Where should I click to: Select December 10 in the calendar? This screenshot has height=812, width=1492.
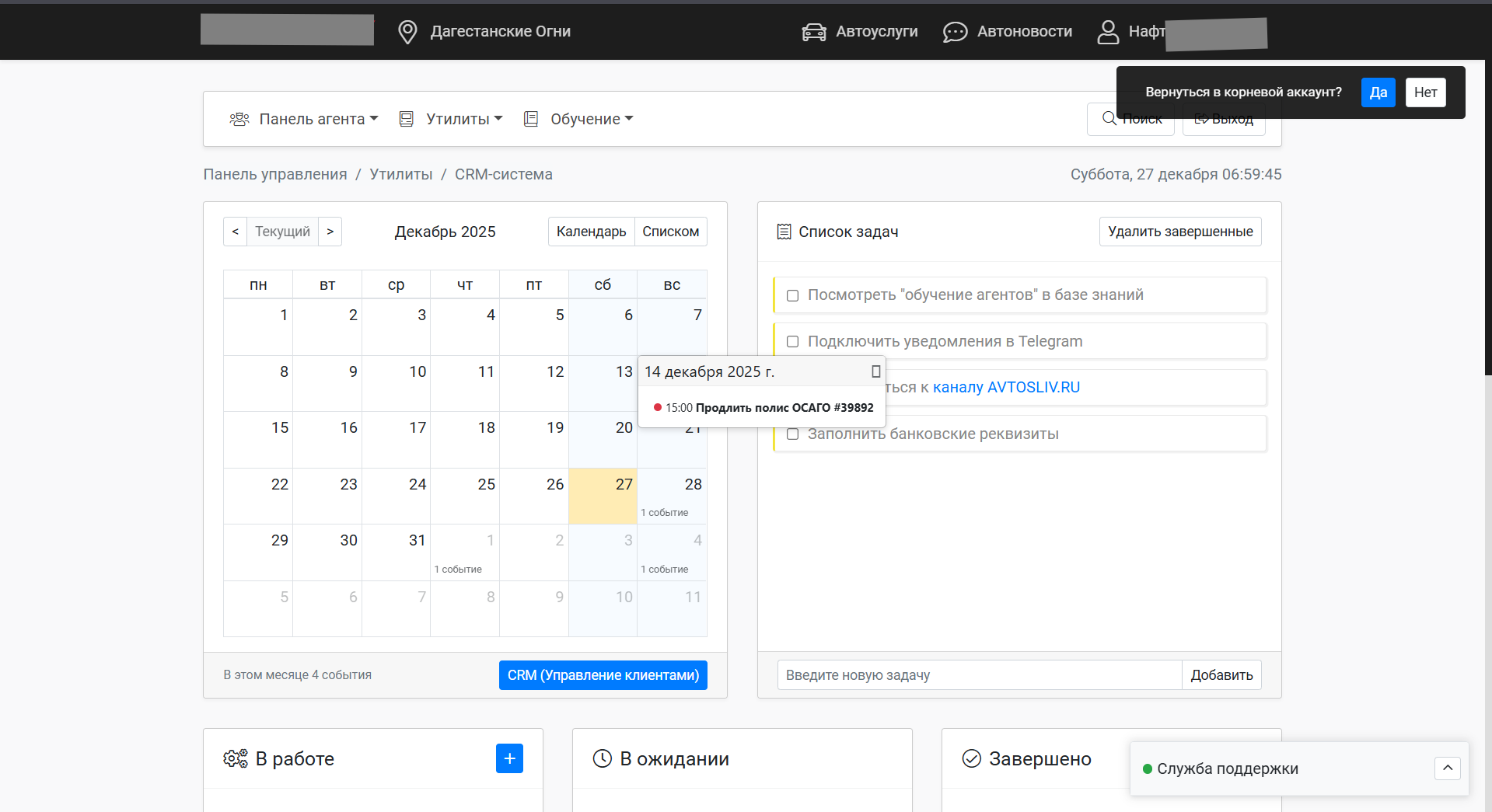tap(396, 384)
